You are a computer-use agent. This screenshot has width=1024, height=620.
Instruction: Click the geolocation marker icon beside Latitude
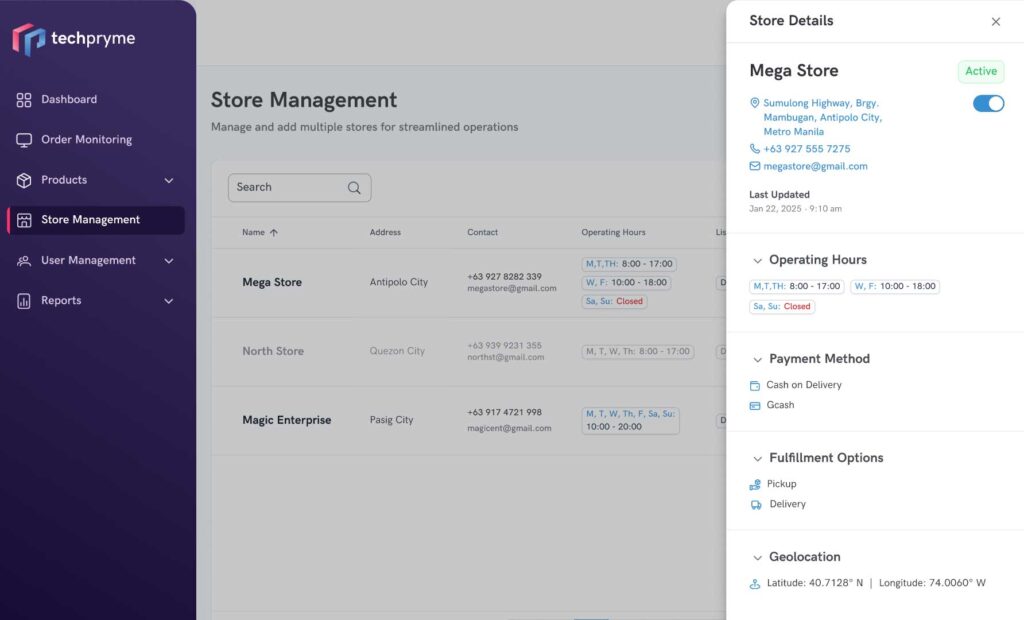(755, 584)
